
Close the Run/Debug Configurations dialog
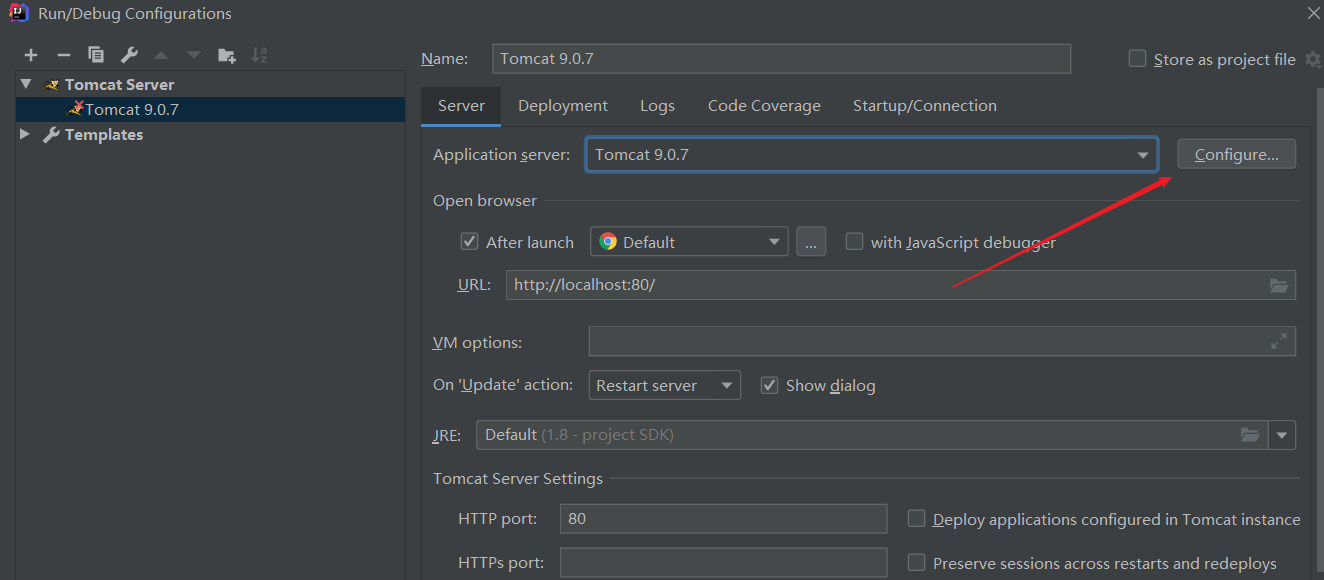pyautogui.click(x=1313, y=13)
